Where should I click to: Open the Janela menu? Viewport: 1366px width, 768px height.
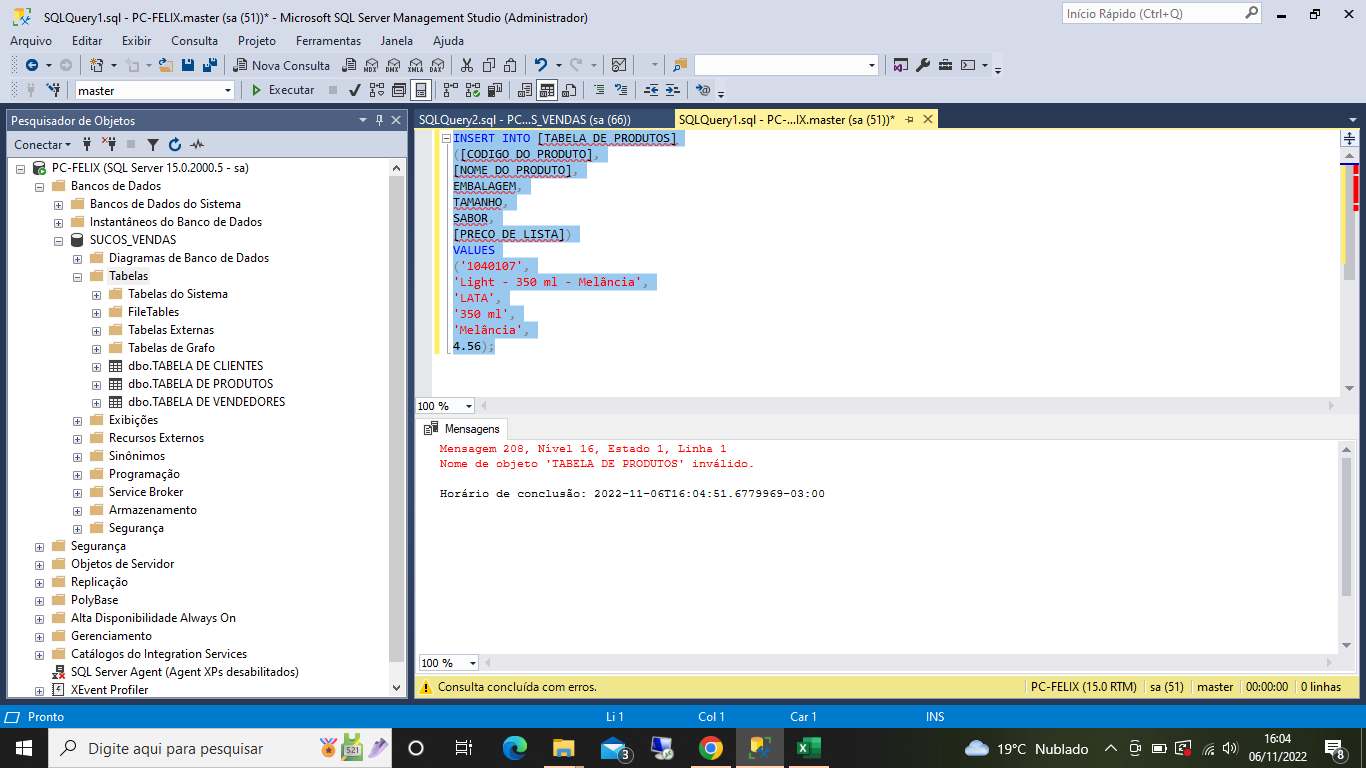point(396,41)
